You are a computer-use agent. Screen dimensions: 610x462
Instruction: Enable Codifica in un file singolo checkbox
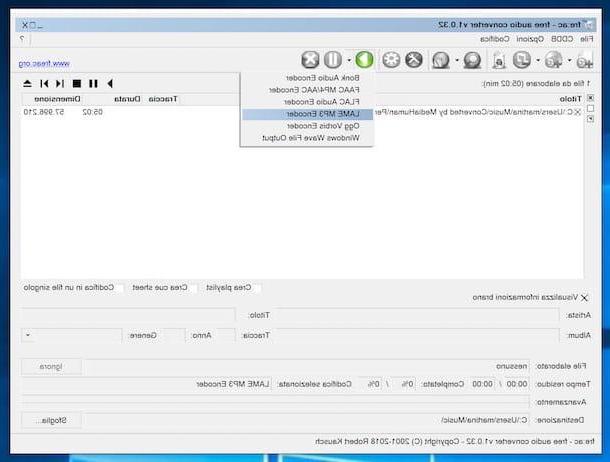click(120, 288)
